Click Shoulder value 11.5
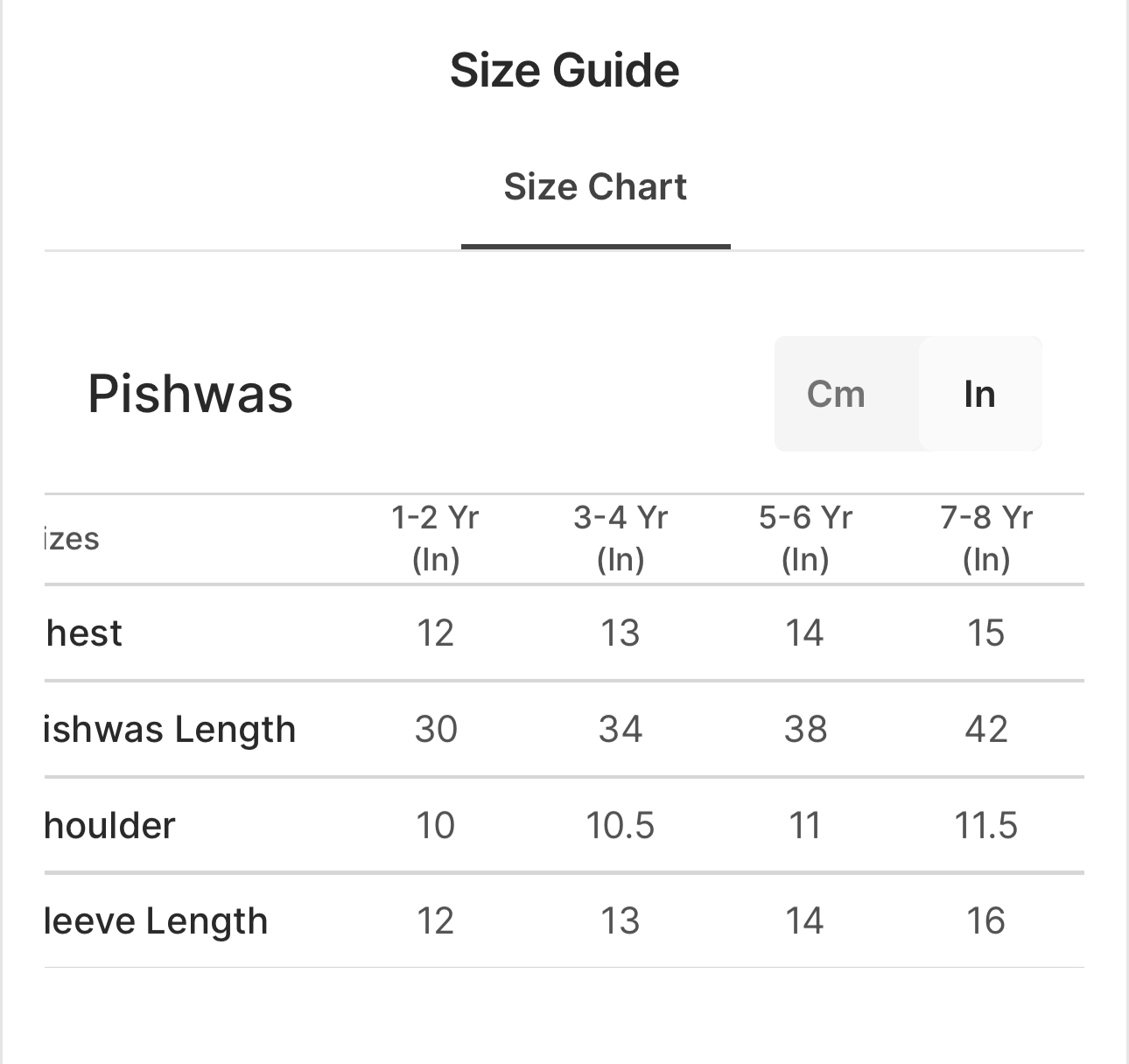 [986, 826]
